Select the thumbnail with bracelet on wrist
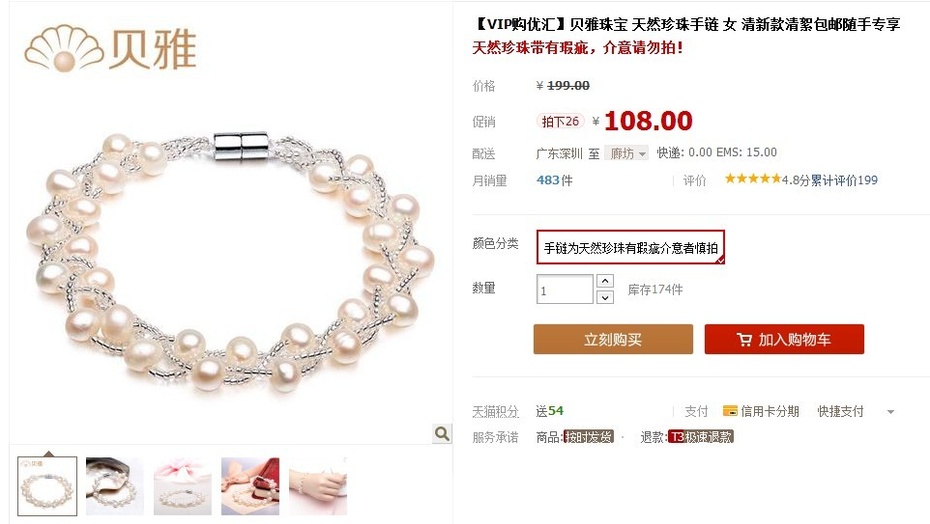 tap(318, 486)
